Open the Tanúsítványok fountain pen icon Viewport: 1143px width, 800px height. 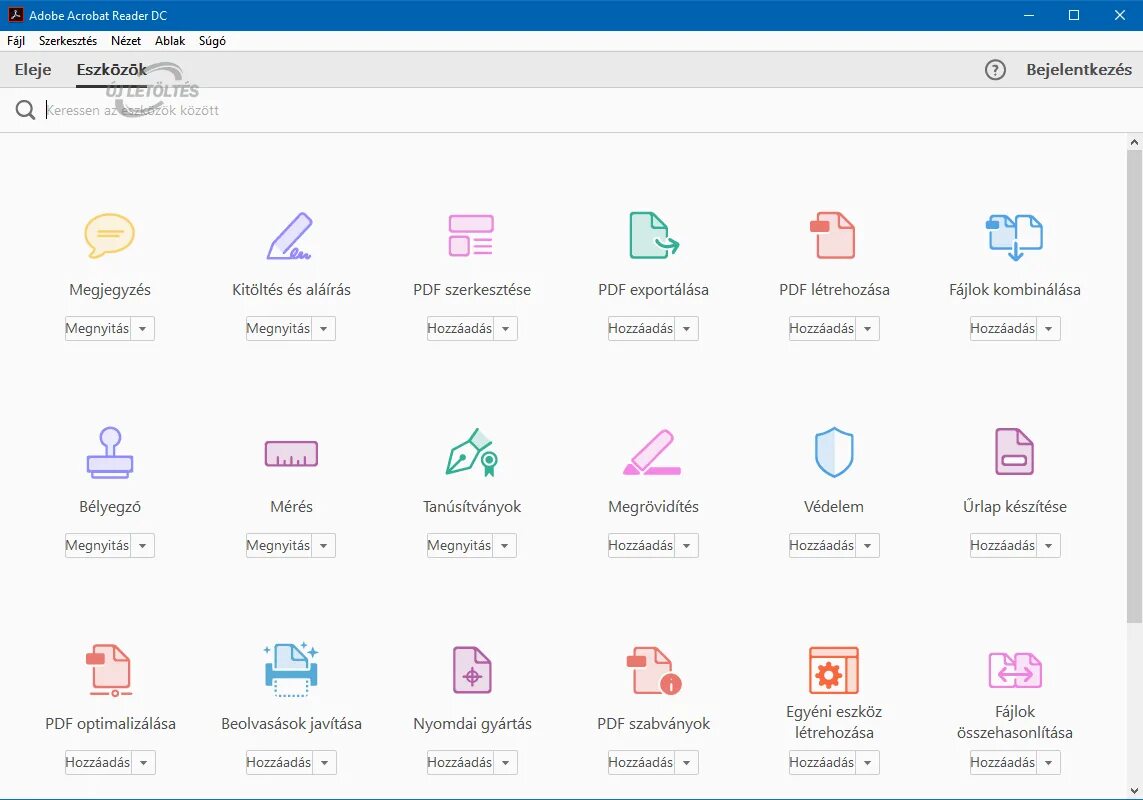(472, 452)
